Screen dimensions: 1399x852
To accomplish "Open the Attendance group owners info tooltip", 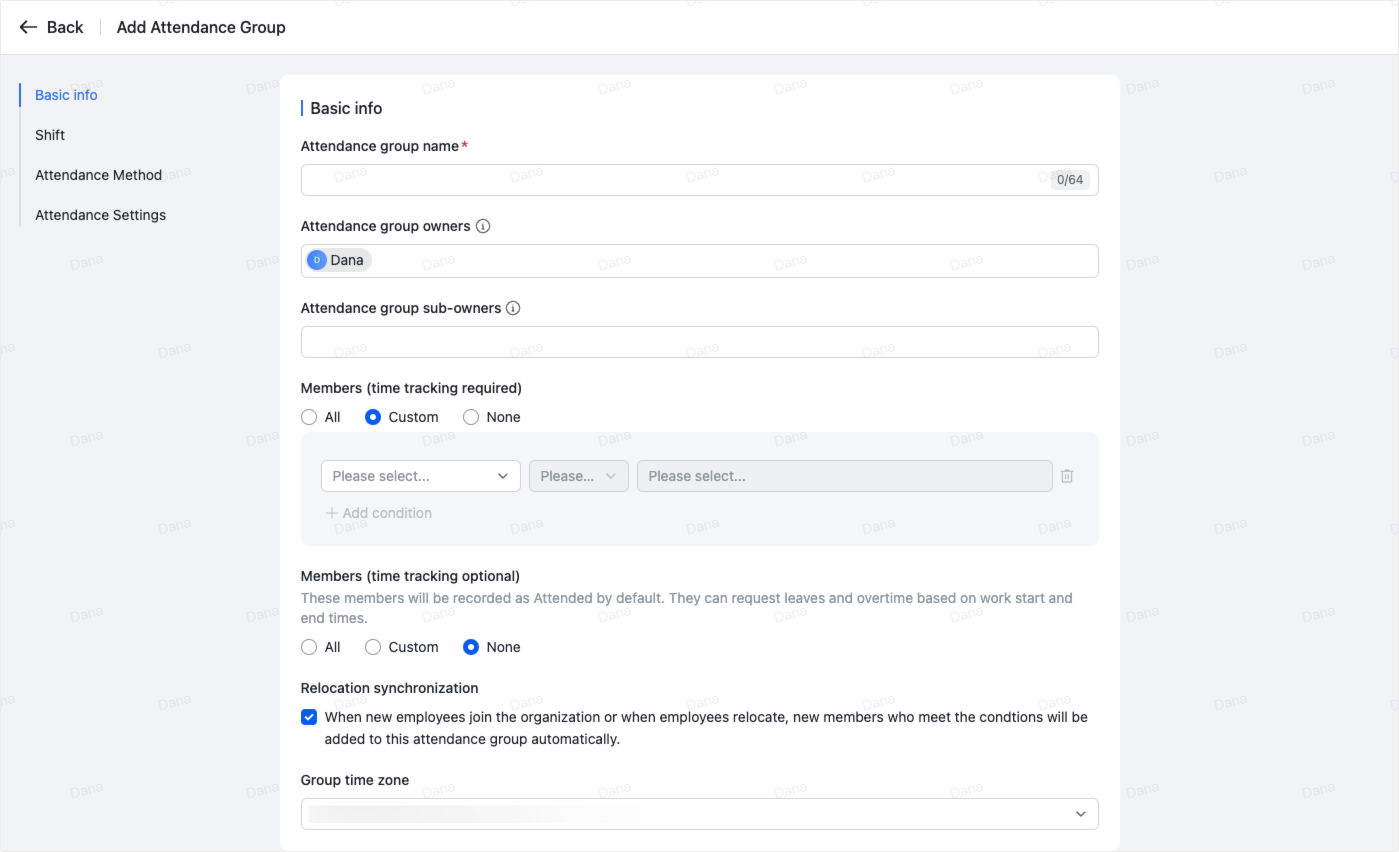I will 483,226.
